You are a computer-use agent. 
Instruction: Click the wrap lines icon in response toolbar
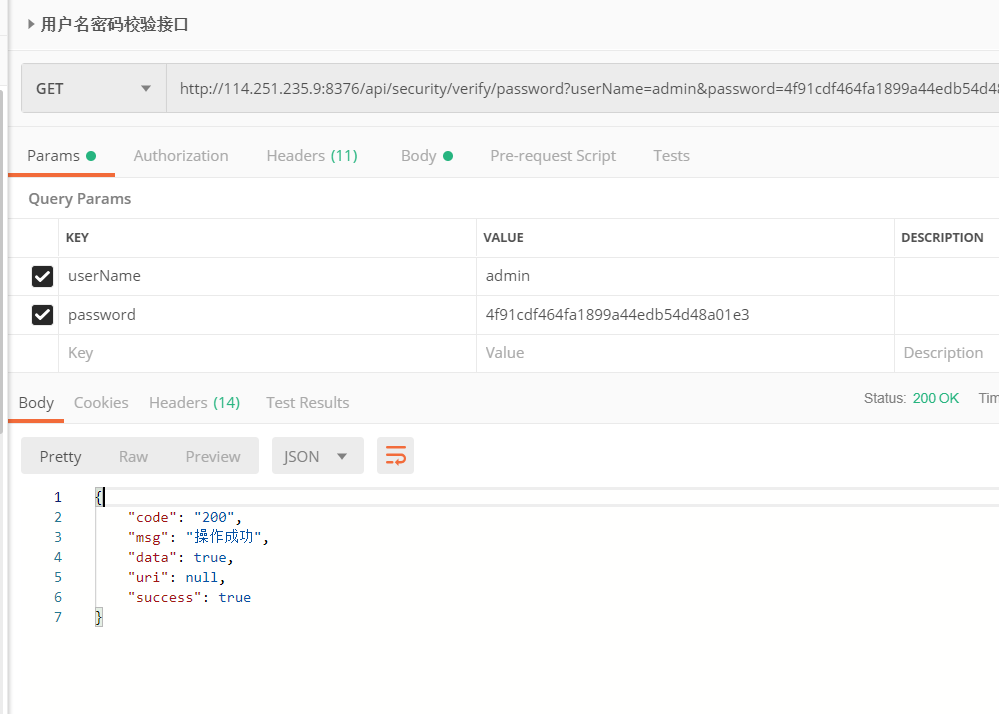click(x=395, y=456)
